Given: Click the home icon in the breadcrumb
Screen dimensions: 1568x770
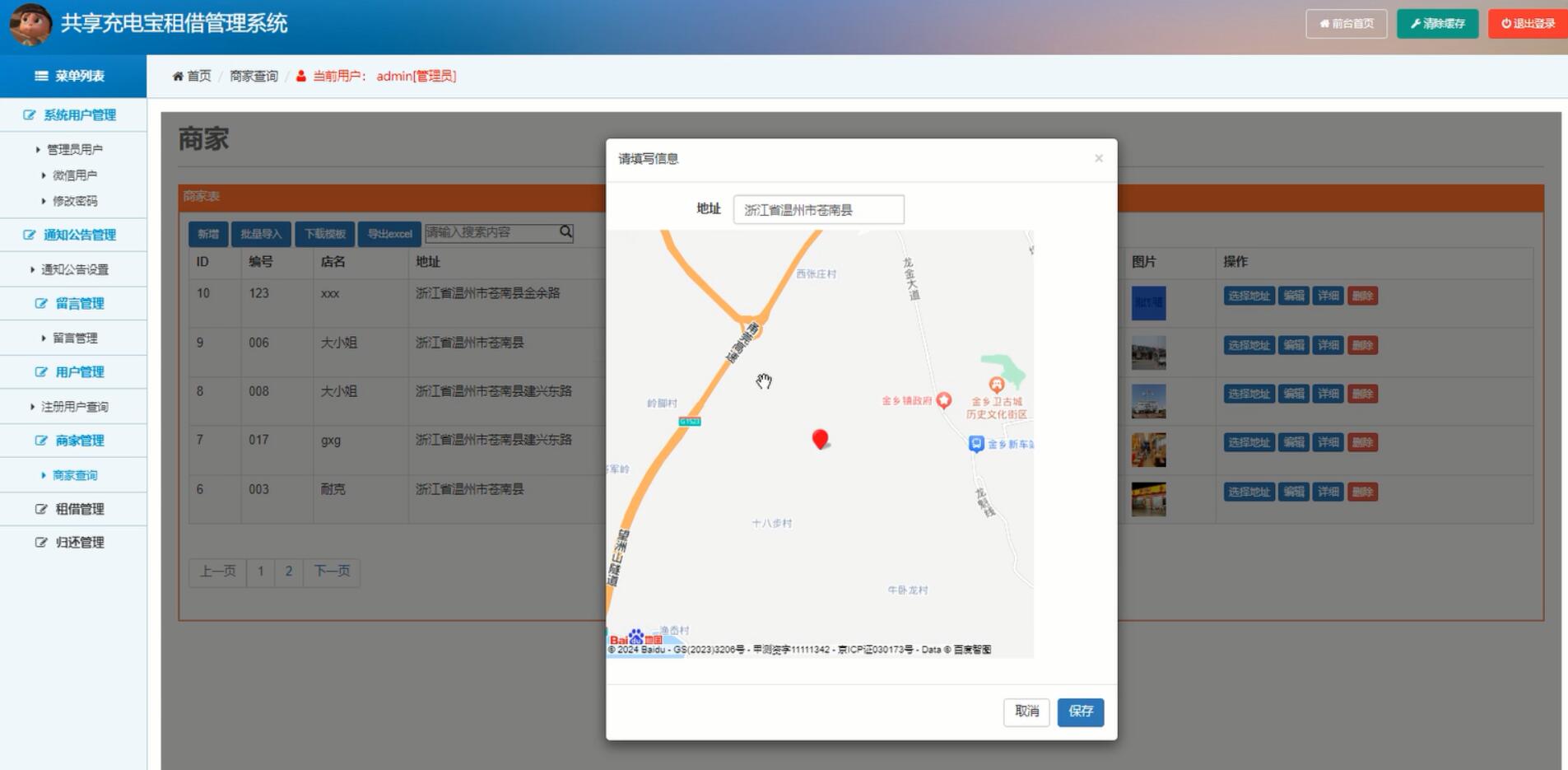Looking at the screenshot, I should tap(178, 76).
